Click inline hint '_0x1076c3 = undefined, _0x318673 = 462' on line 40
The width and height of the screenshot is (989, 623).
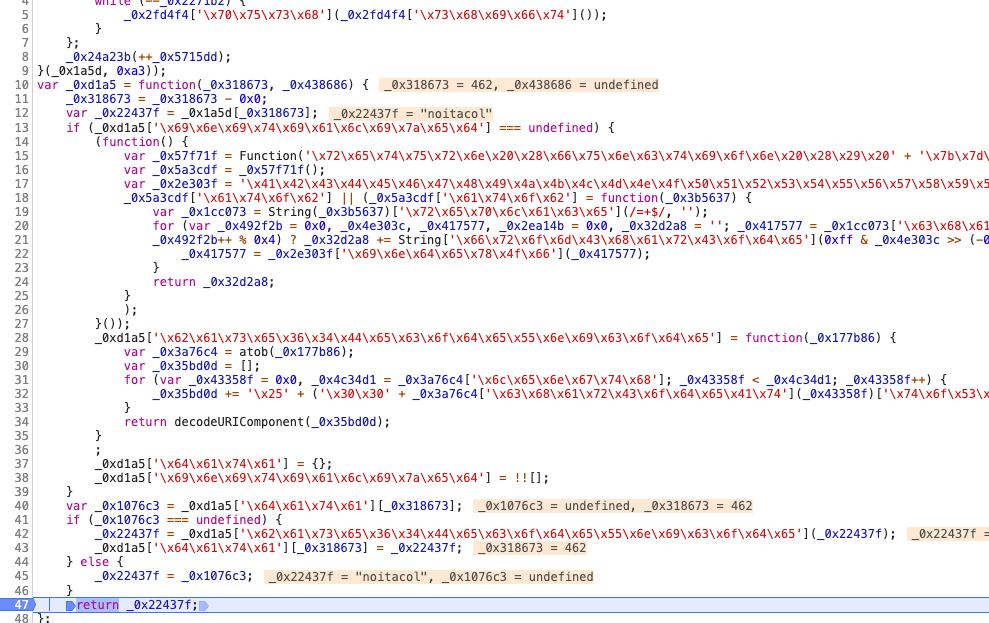click(612, 506)
